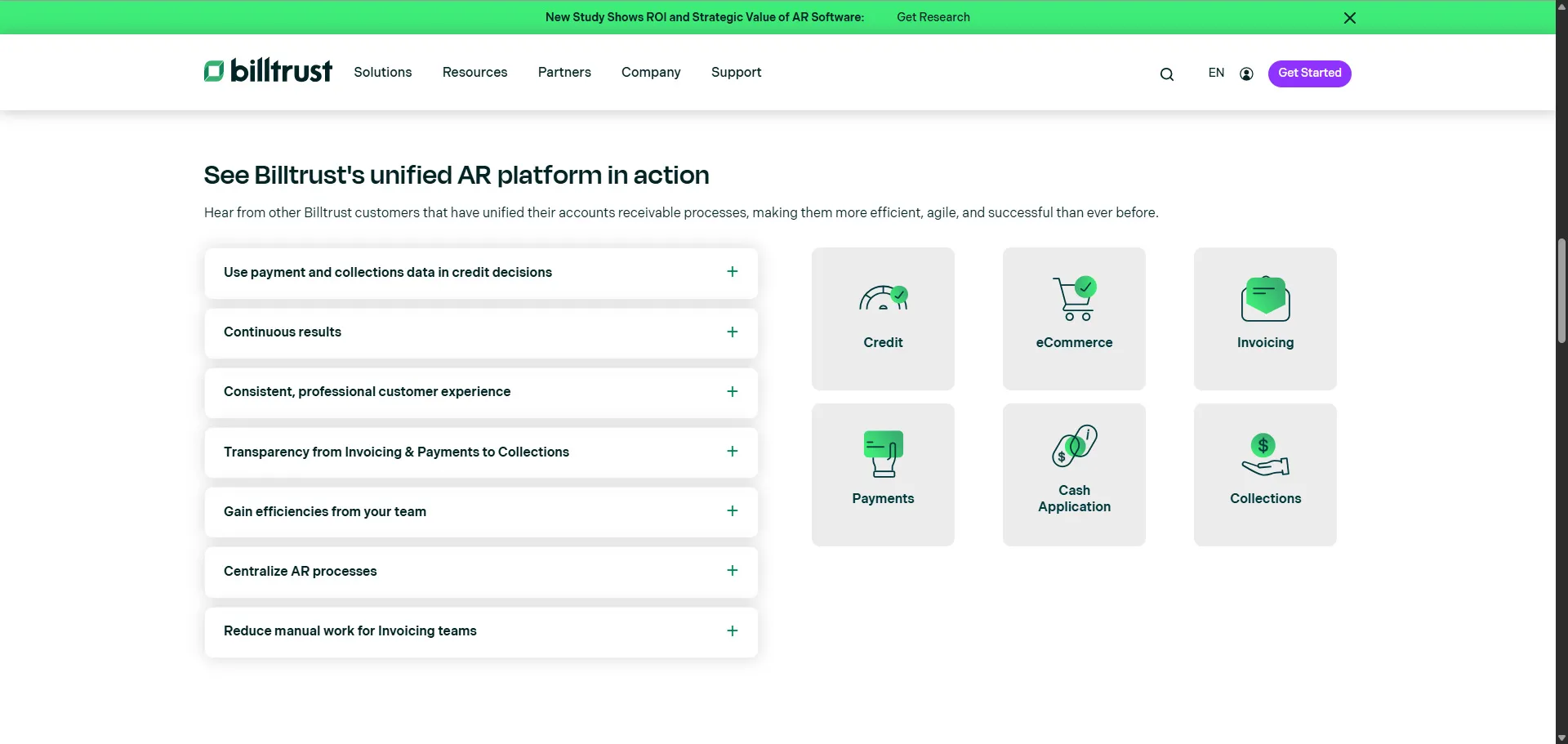The height and width of the screenshot is (744, 1568).
Task: Click 'Reduce manual work for Invoicing teams' title
Action: pyautogui.click(x=350, y=630)
